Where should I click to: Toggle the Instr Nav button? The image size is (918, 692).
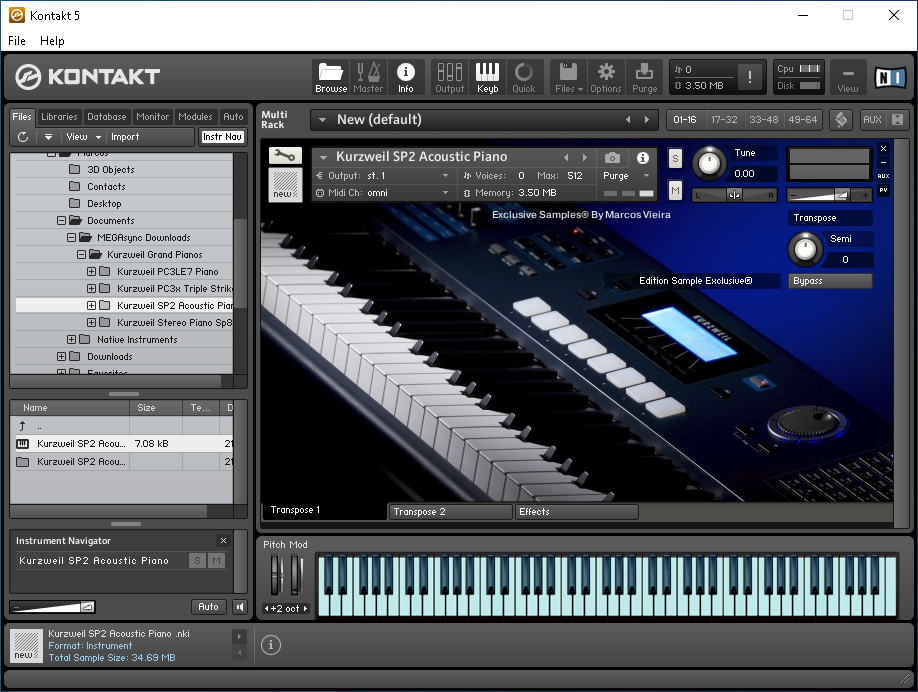coord(222,136)
